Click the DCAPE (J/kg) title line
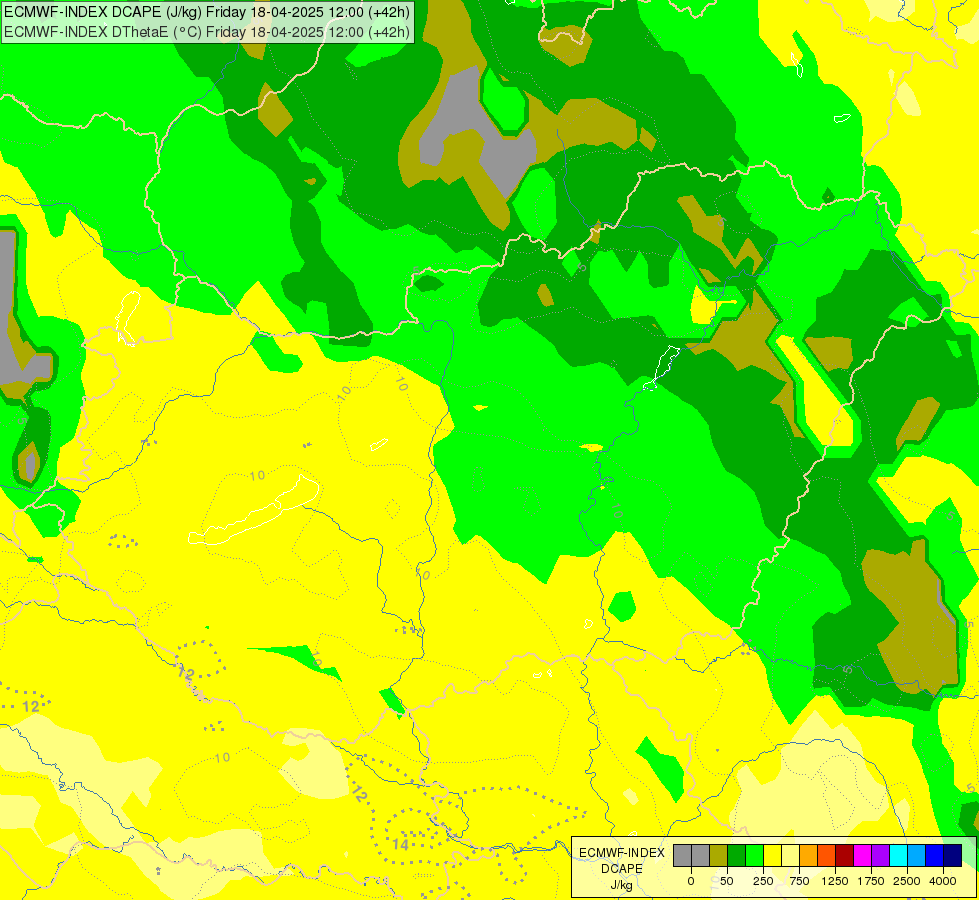 click(x=207, y=12)
